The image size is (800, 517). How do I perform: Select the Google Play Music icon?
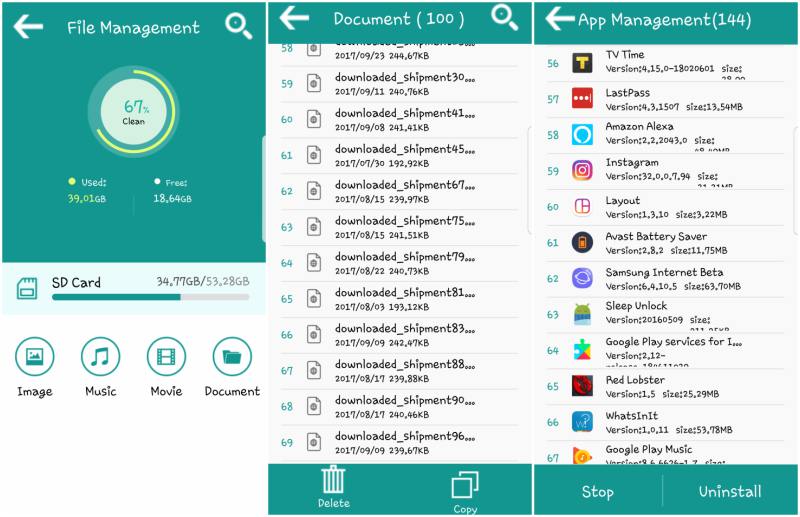point(582,455)
